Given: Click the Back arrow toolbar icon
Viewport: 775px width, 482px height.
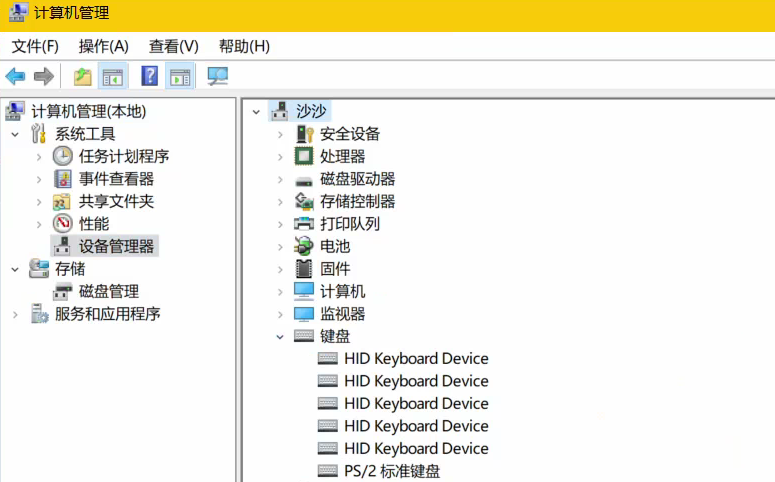Looking at the screenshot, I should click(15, 77).
